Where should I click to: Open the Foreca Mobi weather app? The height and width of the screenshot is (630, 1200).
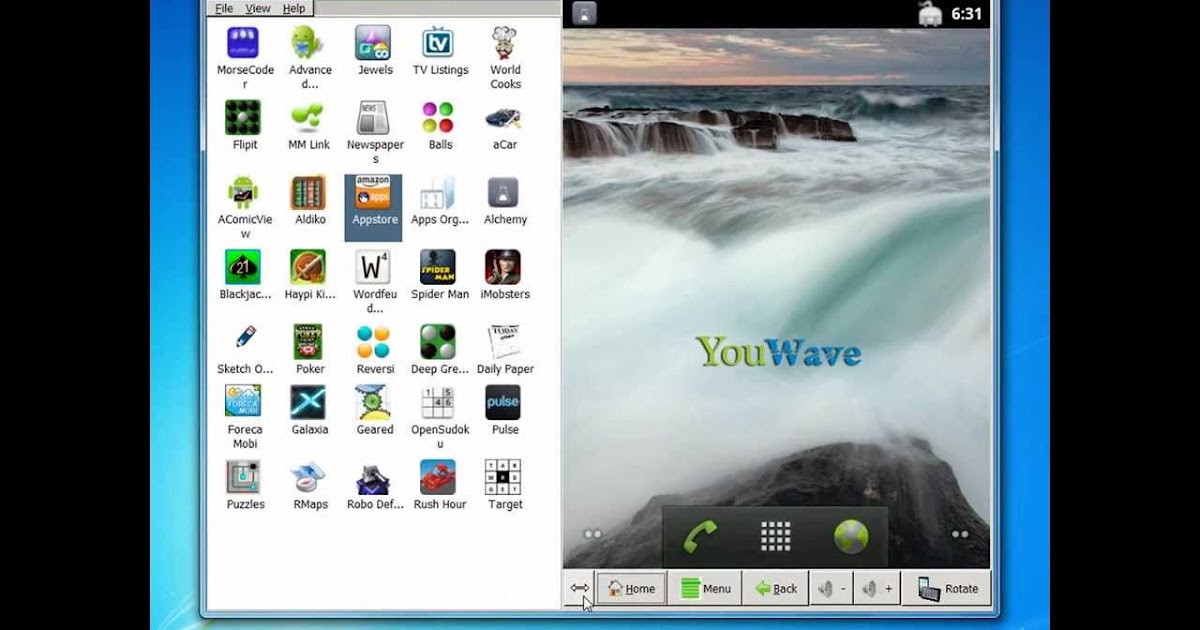244,402
